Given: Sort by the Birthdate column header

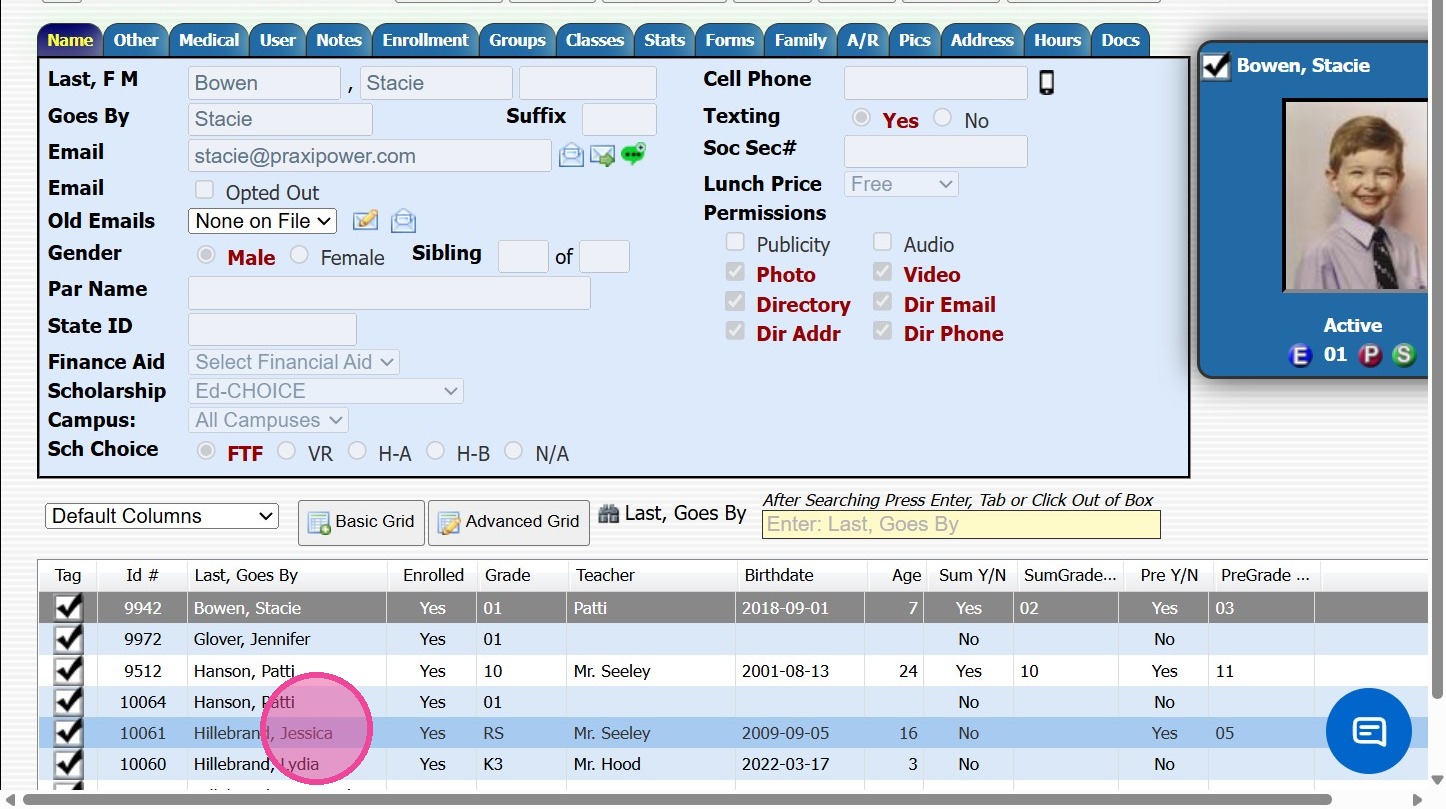Looking at the screenshot, I should point(799,575).
